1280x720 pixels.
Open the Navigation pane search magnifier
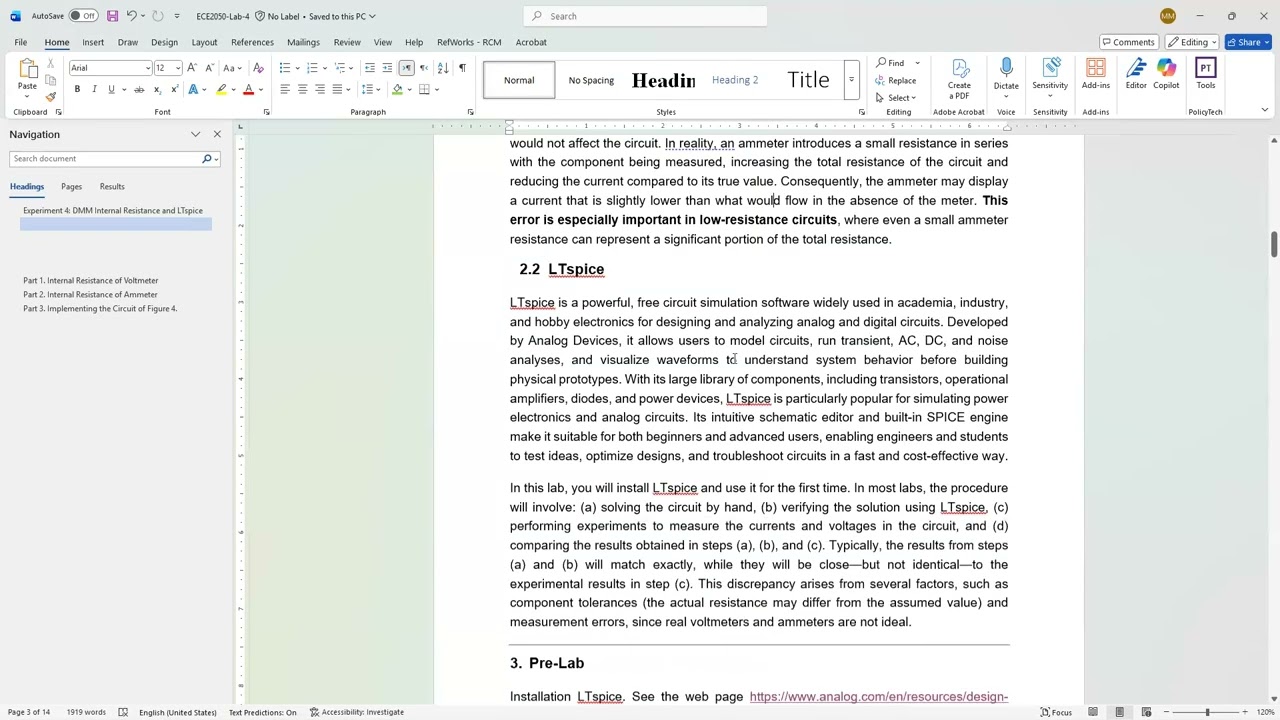(207, 159)
